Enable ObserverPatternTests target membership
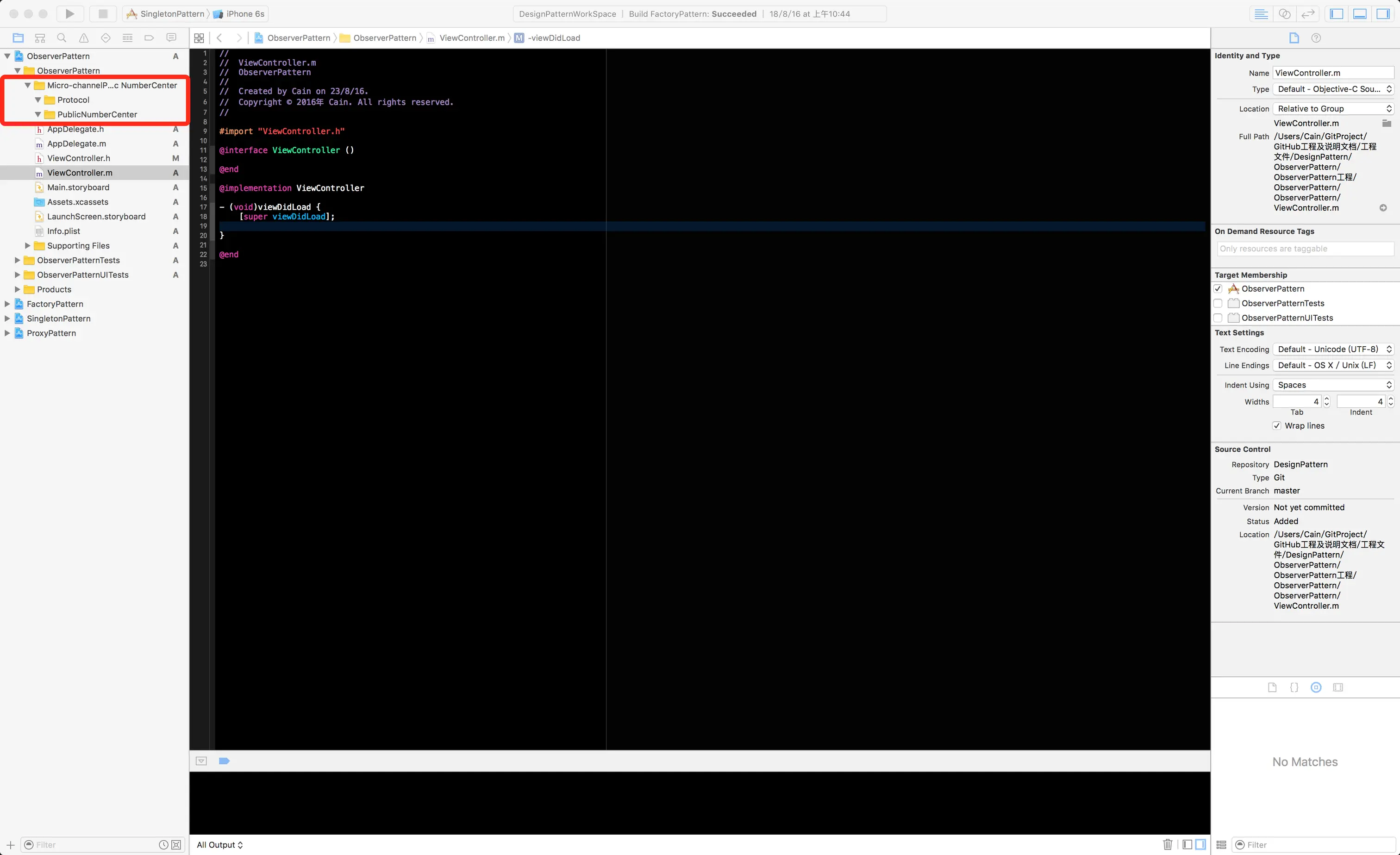Image resolution: width=1400 pixels, height=855 pixels. (x=1218, y=303)
